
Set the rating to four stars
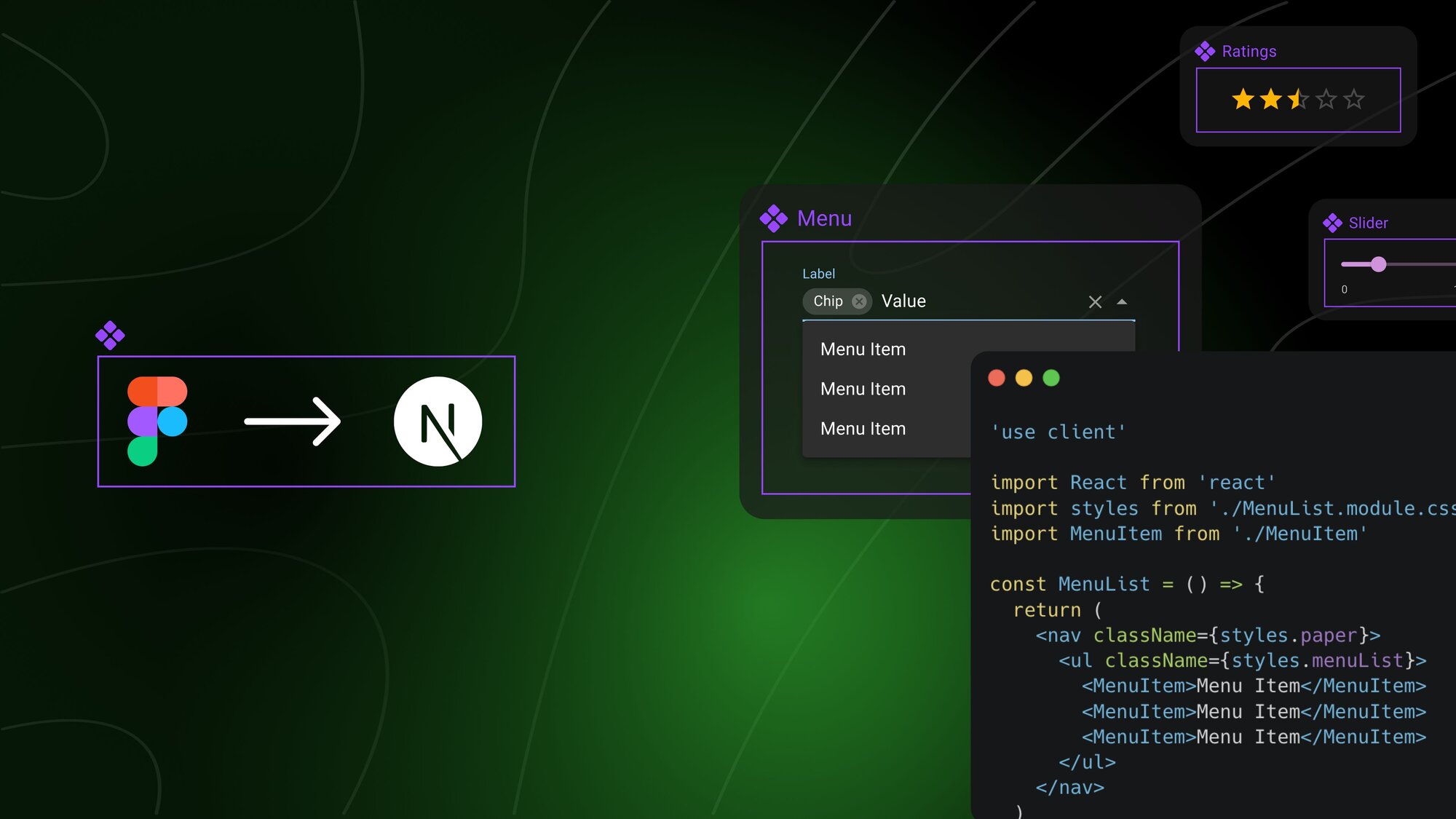click(x=1326, y=99)
